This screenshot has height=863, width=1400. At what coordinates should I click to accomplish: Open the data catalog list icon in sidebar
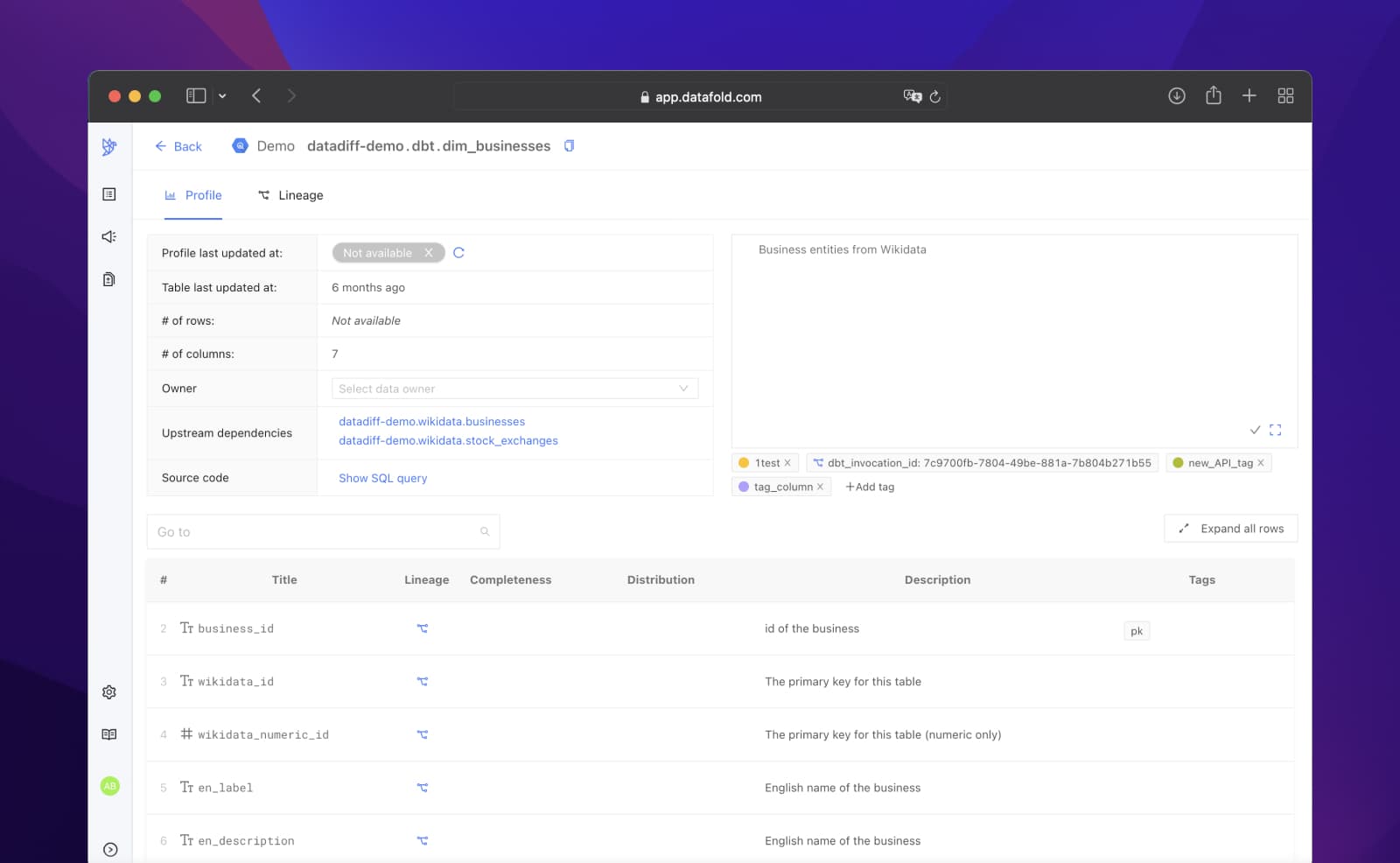pos(109,194)
